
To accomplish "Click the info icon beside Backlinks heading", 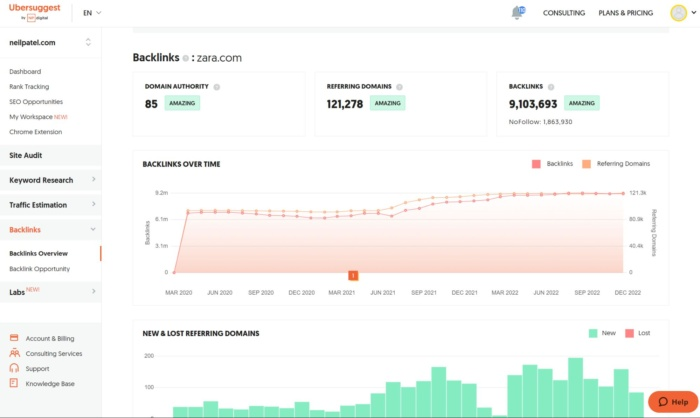I will (x=185, y=58).
